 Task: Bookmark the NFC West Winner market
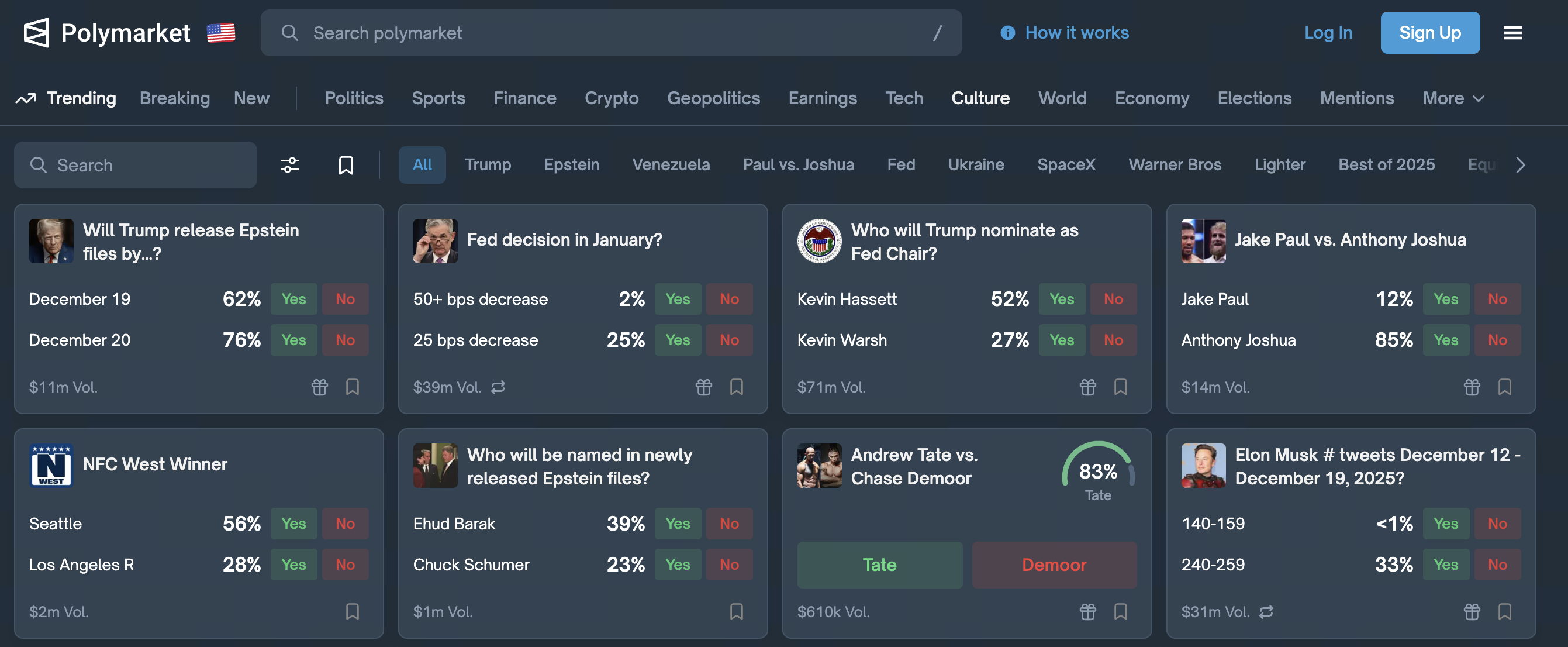[353, 611]
